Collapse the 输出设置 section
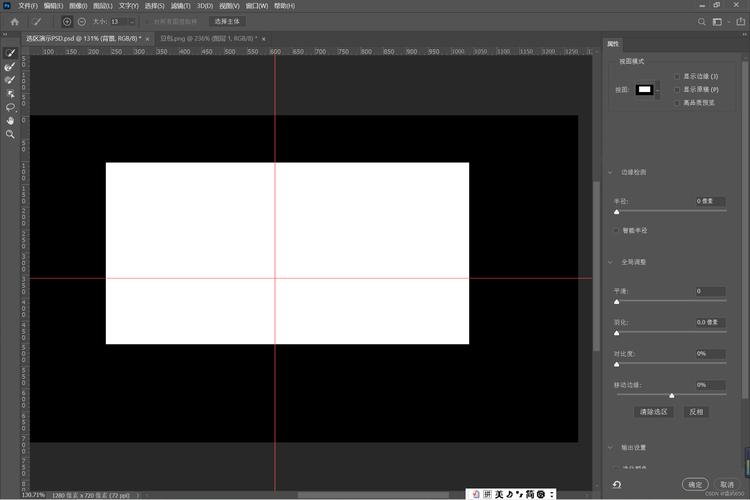Image resolution: width=750 pixels, height=500 pixels. click(610, 448)
